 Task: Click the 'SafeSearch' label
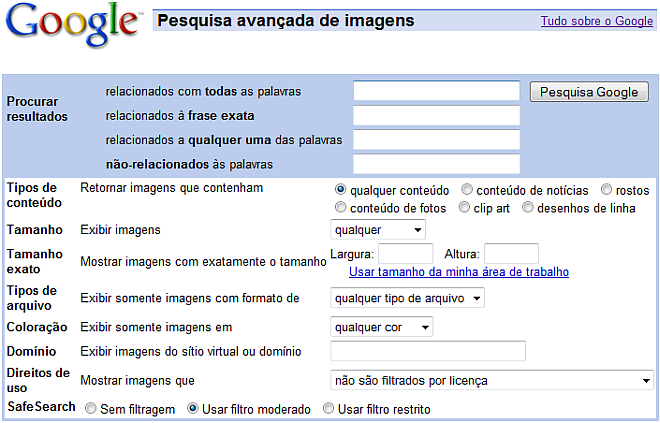[41, 407]
